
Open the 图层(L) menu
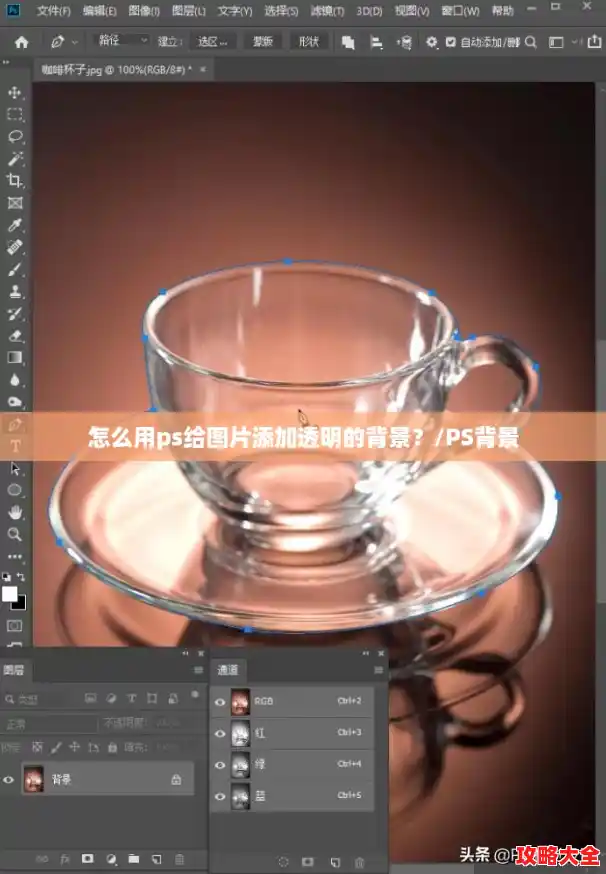click(x=189, y=11)
